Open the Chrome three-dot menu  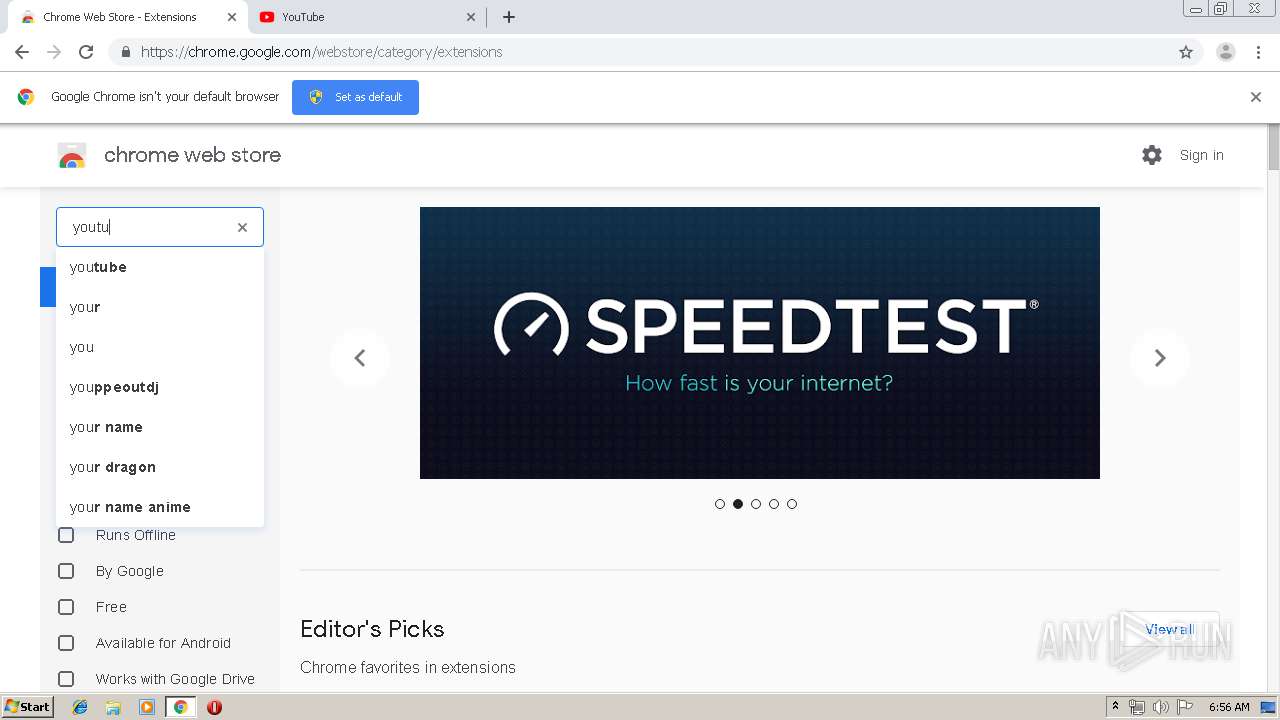coord(1259,52)
